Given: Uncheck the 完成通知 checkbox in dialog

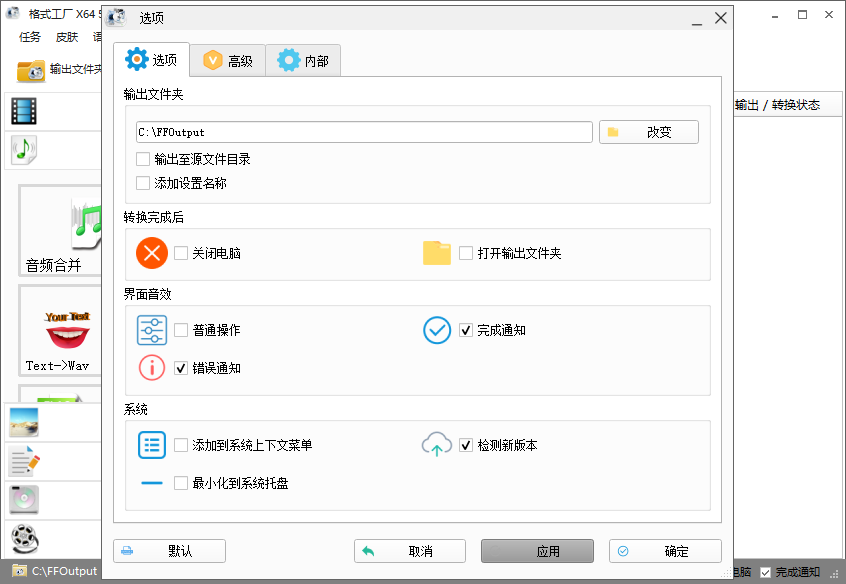Looking at the screenshot, I should [466, 330].
